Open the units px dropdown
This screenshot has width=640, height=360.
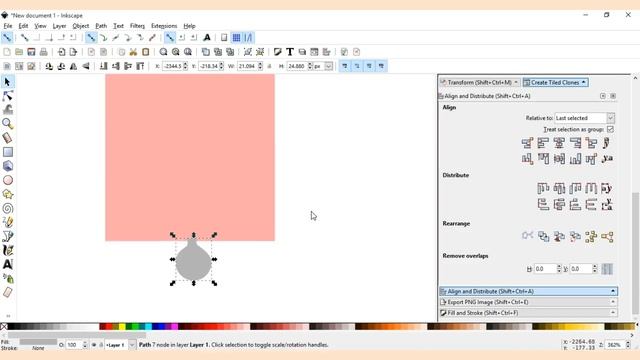[323, 66]
